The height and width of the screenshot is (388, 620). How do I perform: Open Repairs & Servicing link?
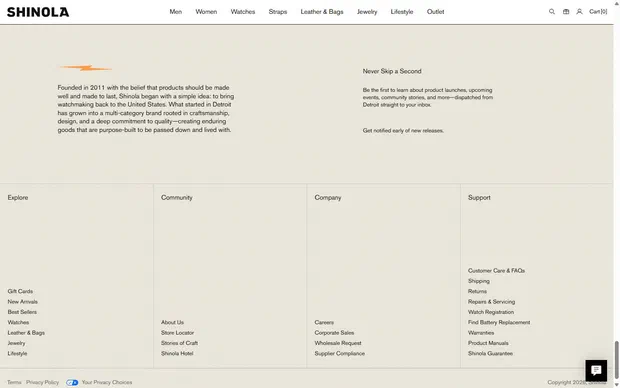491,301
